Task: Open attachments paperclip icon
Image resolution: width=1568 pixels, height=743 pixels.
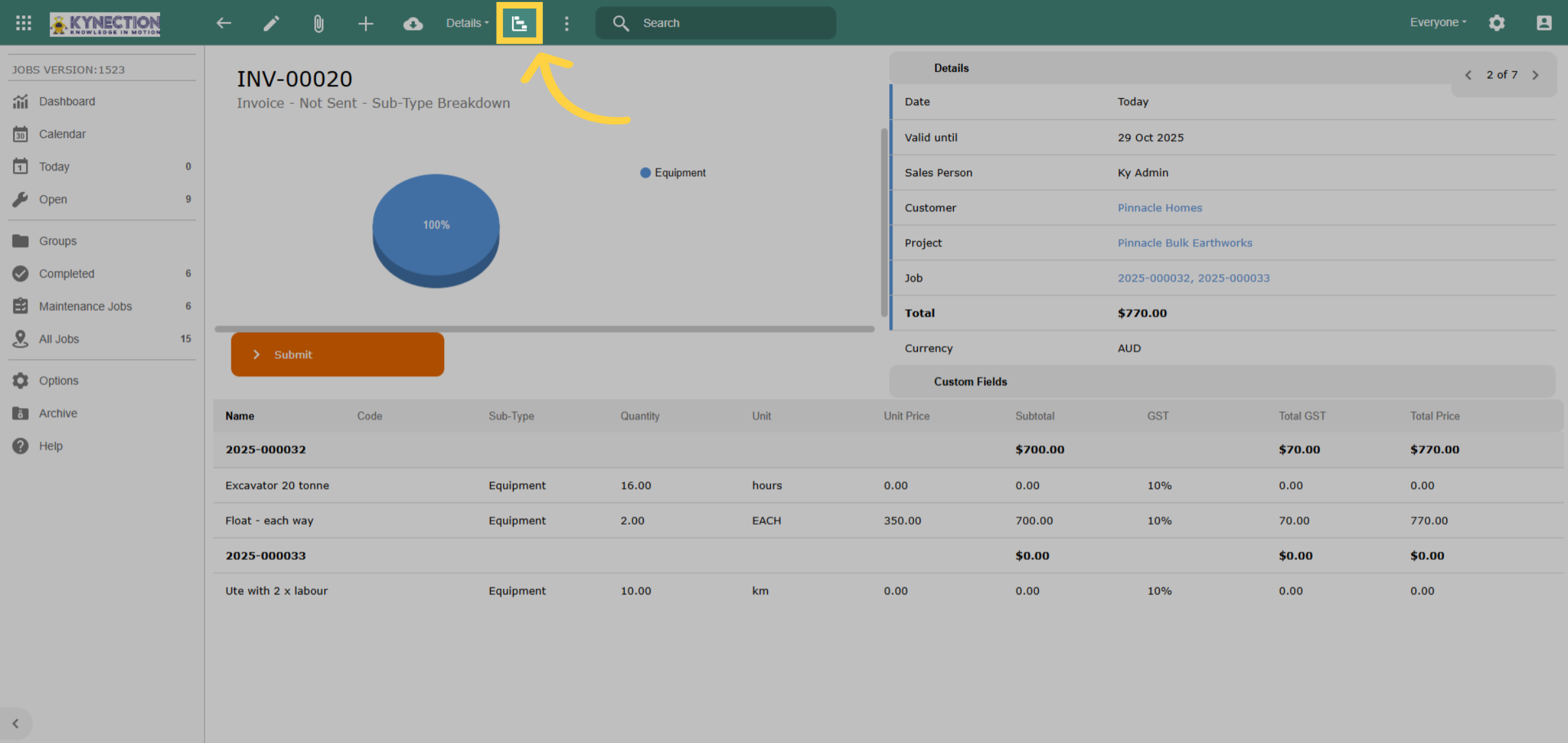Action: point(318,24)
